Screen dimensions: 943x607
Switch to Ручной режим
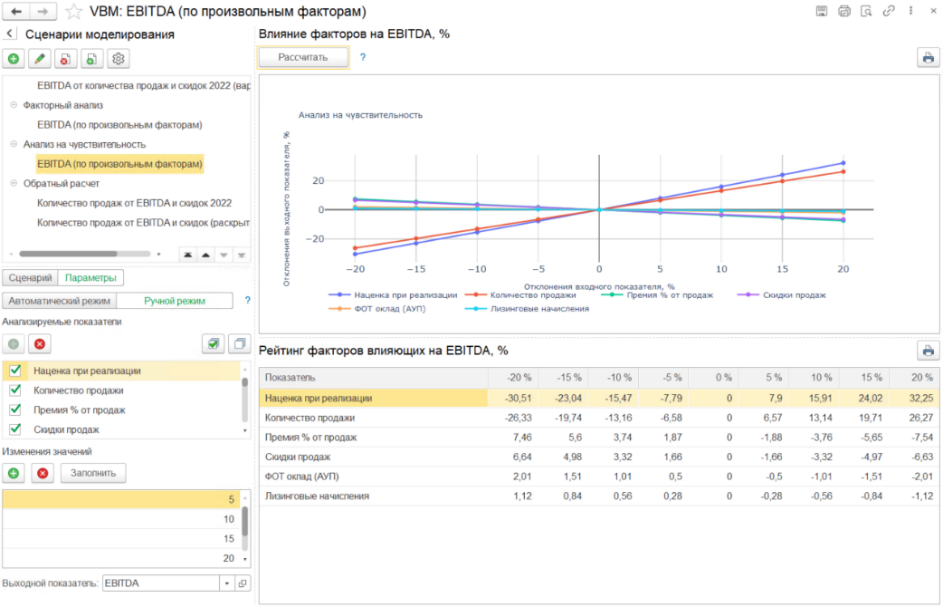(x=174, y=301)
